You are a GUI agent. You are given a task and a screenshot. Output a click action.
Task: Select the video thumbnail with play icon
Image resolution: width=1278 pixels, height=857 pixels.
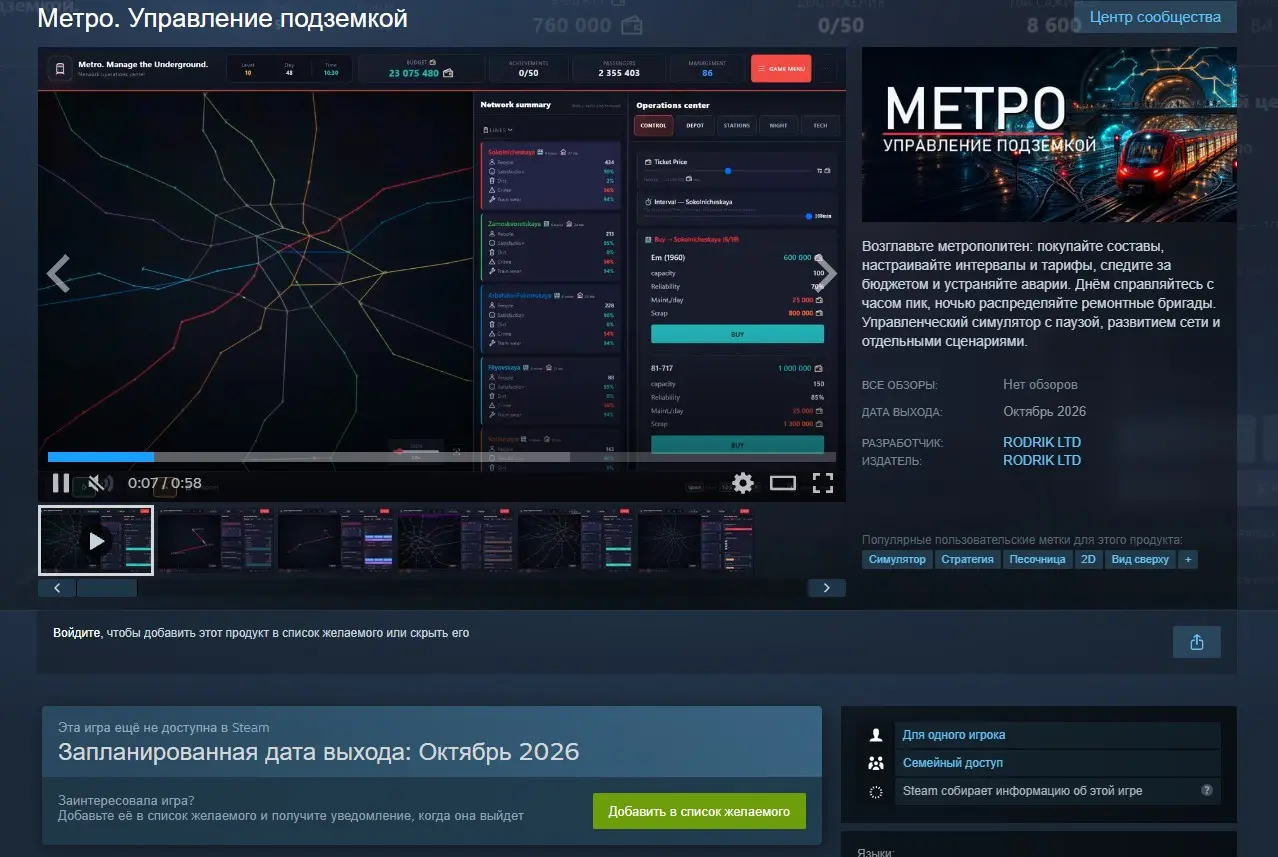tap(96, 540)
